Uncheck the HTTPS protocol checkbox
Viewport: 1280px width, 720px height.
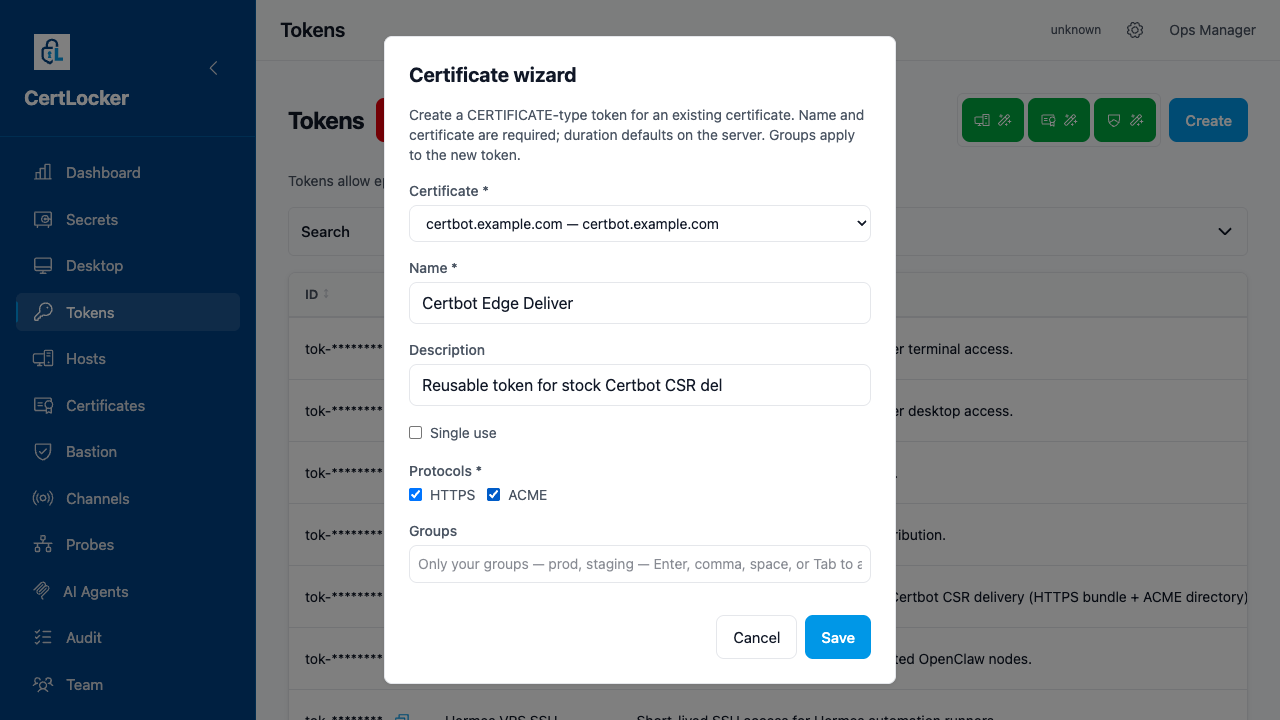point(416,495)
